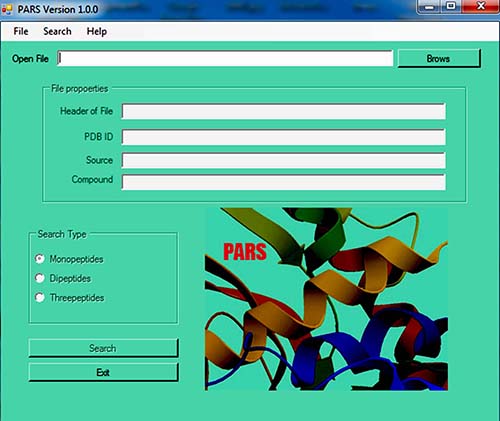Open the File menu
Screen dimensions: 500x421
click(21, 31)
